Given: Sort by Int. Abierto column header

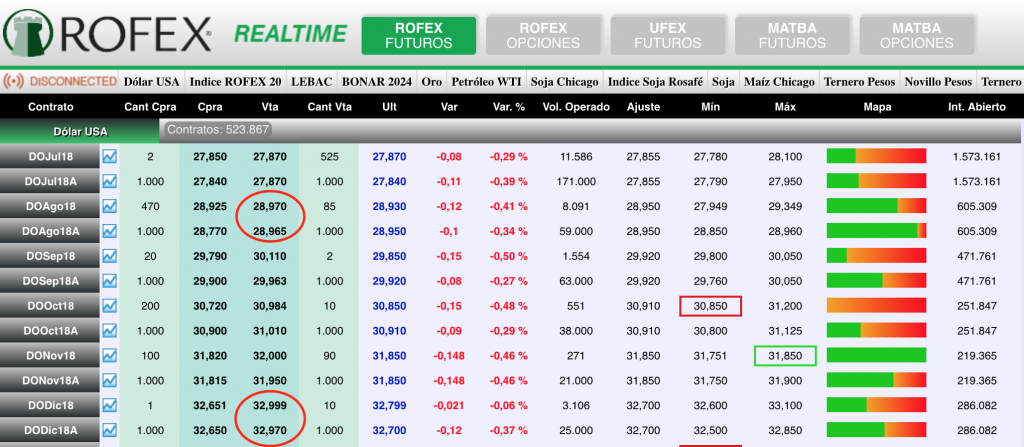Looking at the screenshot, I should pos(977,107).
